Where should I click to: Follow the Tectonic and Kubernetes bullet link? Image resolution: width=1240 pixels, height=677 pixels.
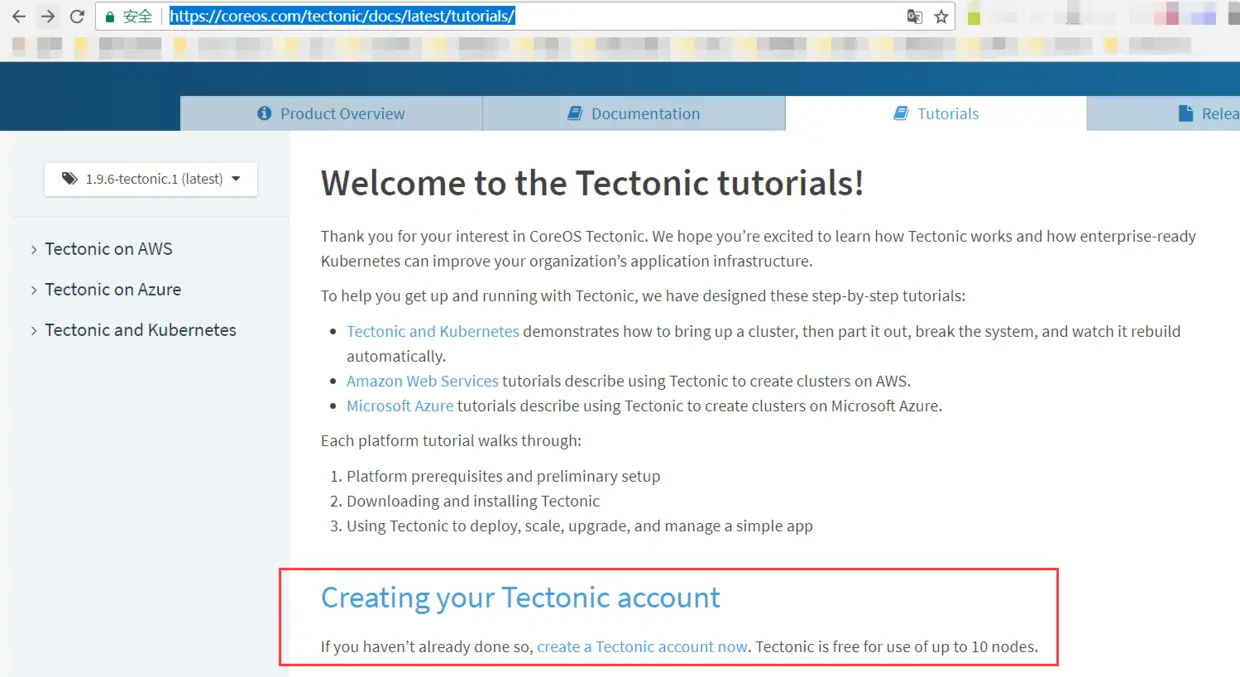click(433, 331)
